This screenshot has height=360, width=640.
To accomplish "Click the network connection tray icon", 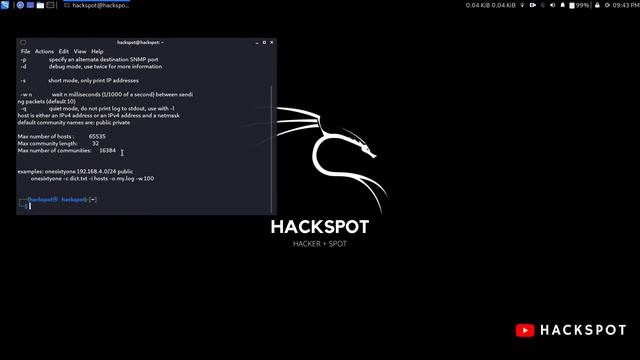I will [522, 5].
